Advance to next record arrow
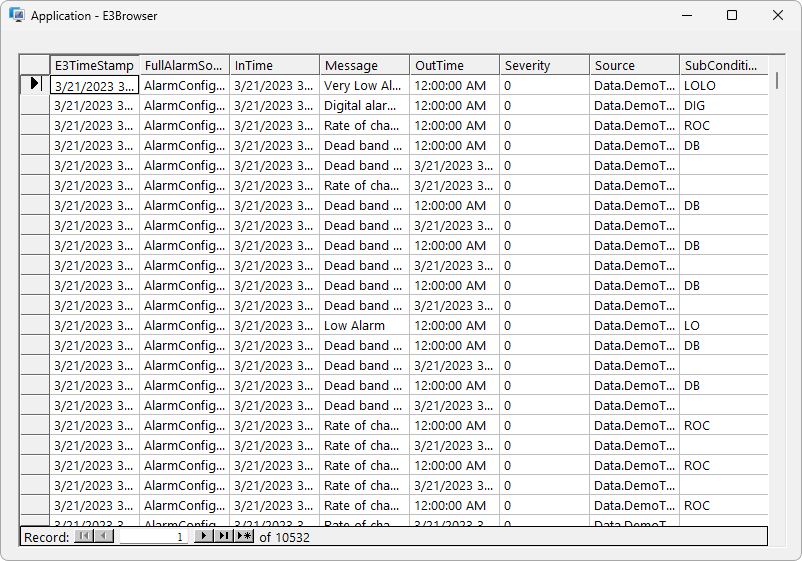802x561 pixels. (x=204, y=536)
